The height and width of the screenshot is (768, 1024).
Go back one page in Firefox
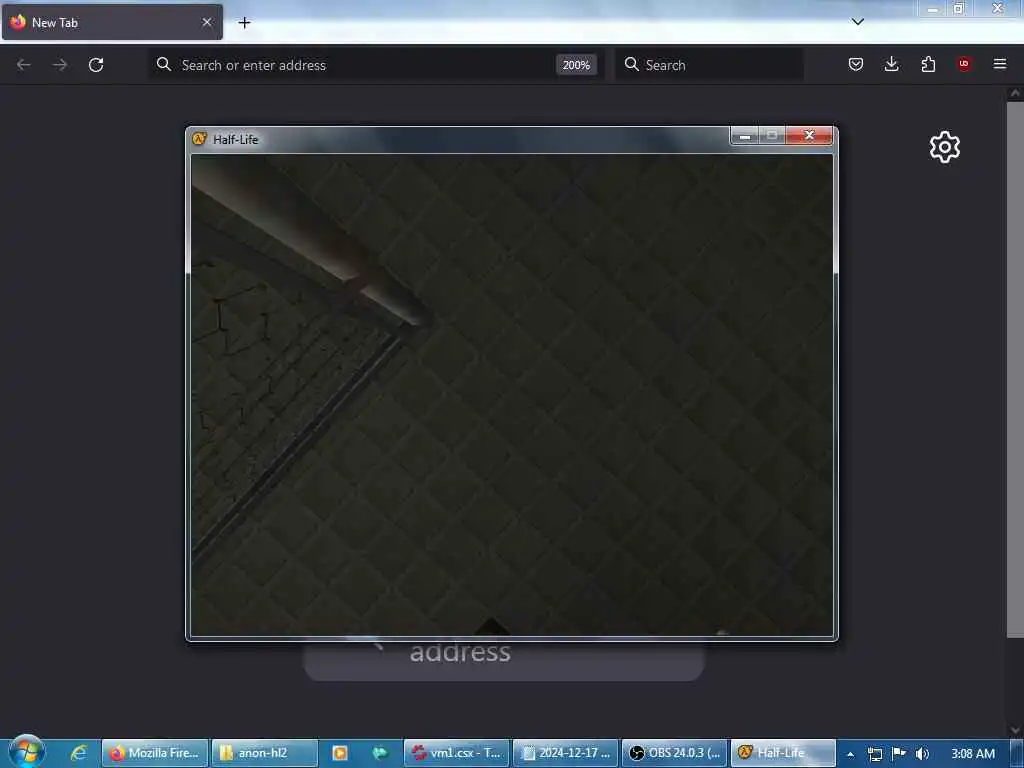[x=24, y=65]
